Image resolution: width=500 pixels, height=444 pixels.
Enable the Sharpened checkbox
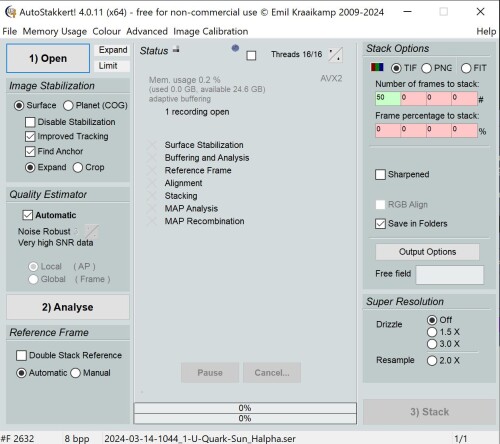[x=380, y=174]
